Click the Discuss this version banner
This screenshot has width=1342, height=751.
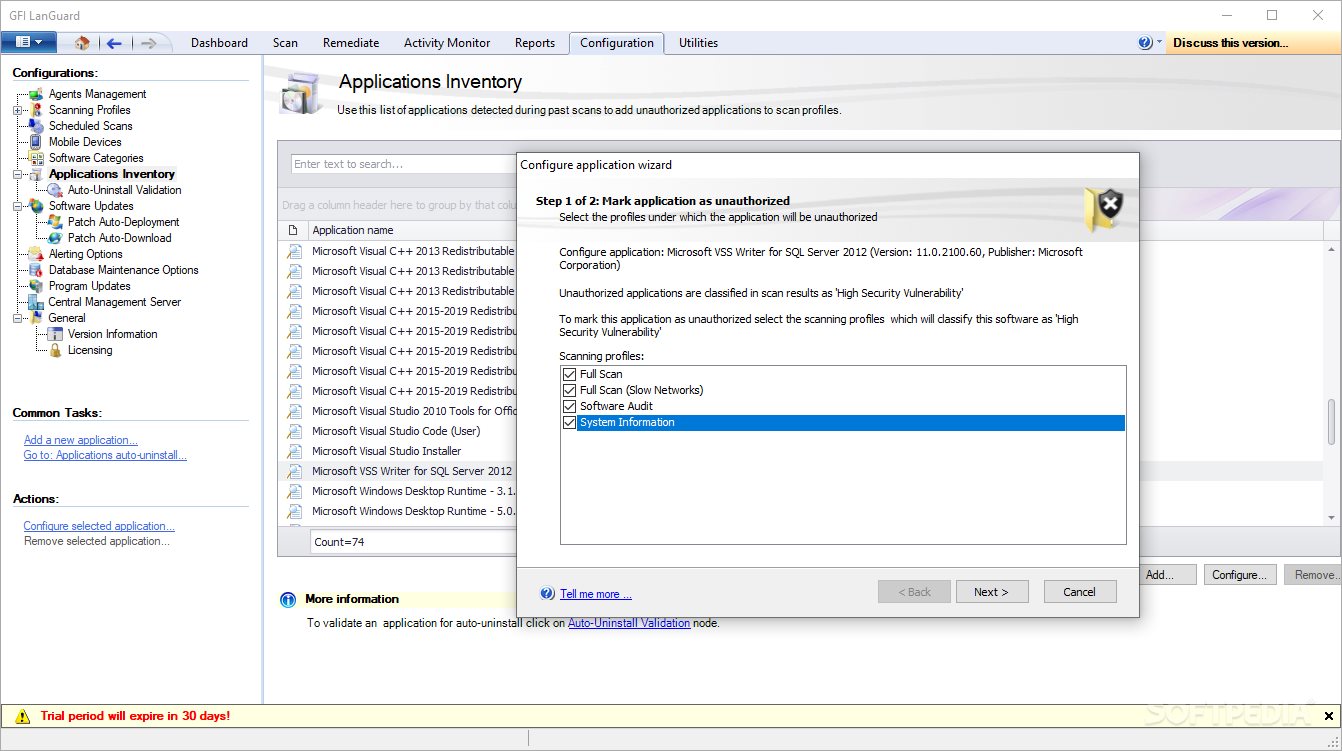pos(1251,43)
